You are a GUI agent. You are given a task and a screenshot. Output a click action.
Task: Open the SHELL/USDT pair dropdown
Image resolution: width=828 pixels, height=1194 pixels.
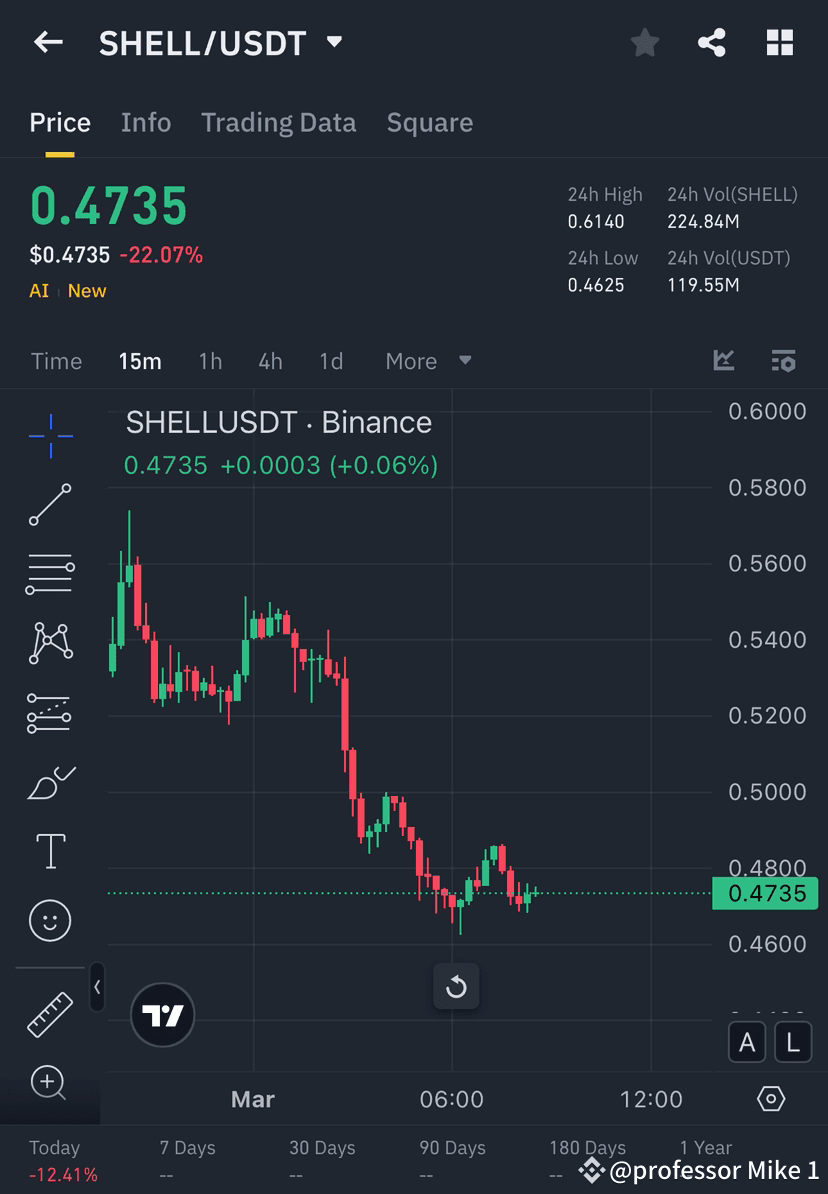coord(334,42)
